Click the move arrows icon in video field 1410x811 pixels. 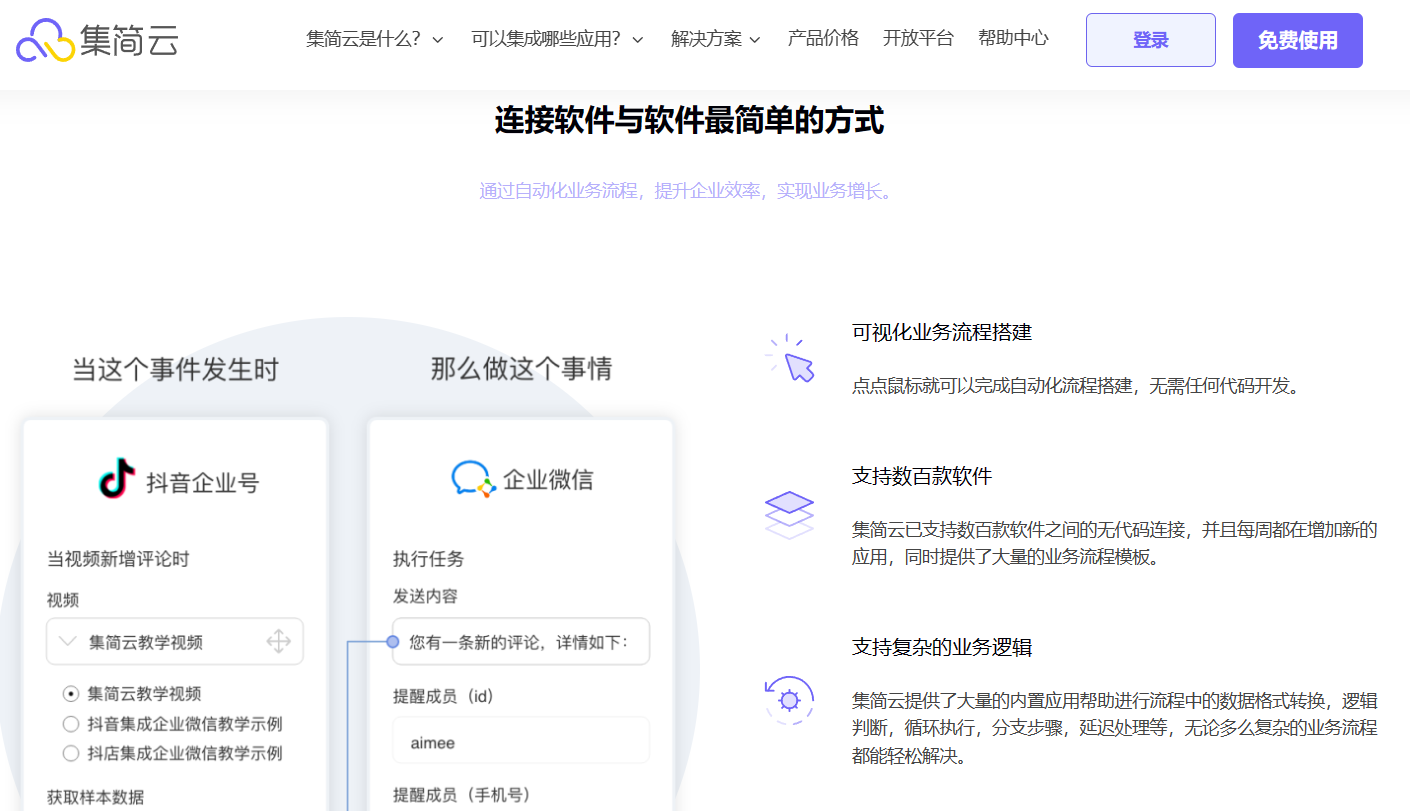(x=279, y=642)
